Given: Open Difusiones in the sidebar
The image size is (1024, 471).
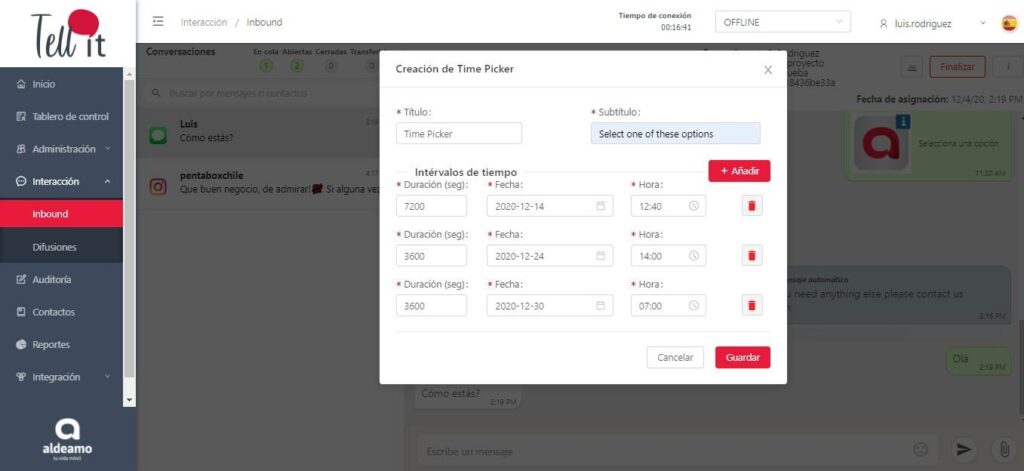Looking at the screenshot, I should [x=54, y=247].
